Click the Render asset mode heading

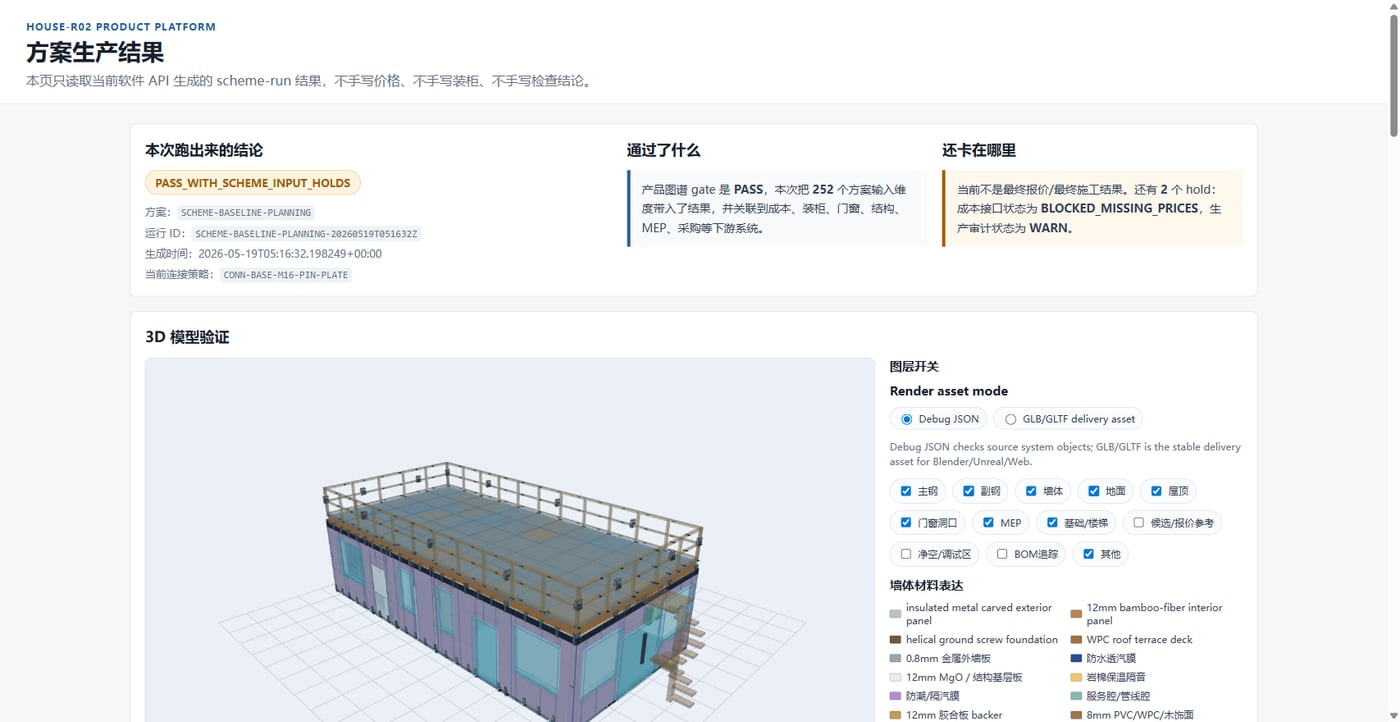pyautogui.click(x=949, y=391)
